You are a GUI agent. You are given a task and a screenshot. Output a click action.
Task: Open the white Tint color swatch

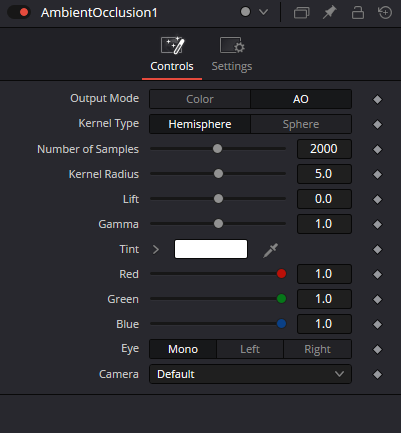tap(211, 249)
